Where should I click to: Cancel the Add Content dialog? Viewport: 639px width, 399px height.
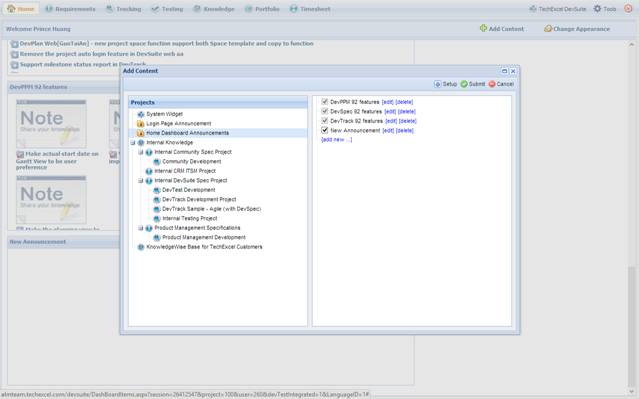[501, 84]
